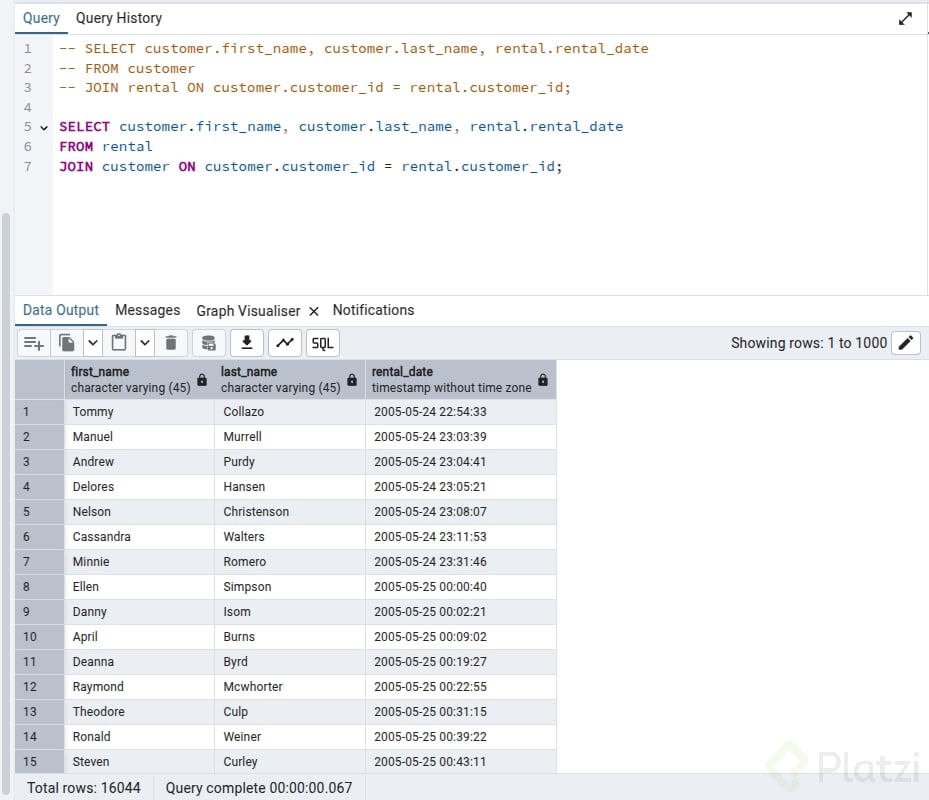Click the Add row icon

(x=34, y=343)
